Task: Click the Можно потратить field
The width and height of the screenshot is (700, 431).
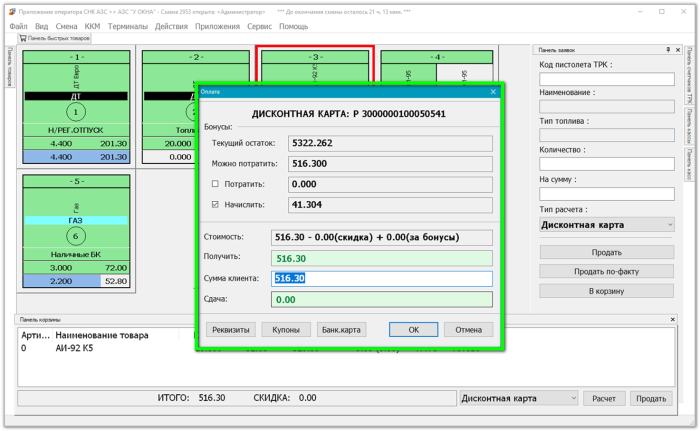Action: click(x=390, y=164)
